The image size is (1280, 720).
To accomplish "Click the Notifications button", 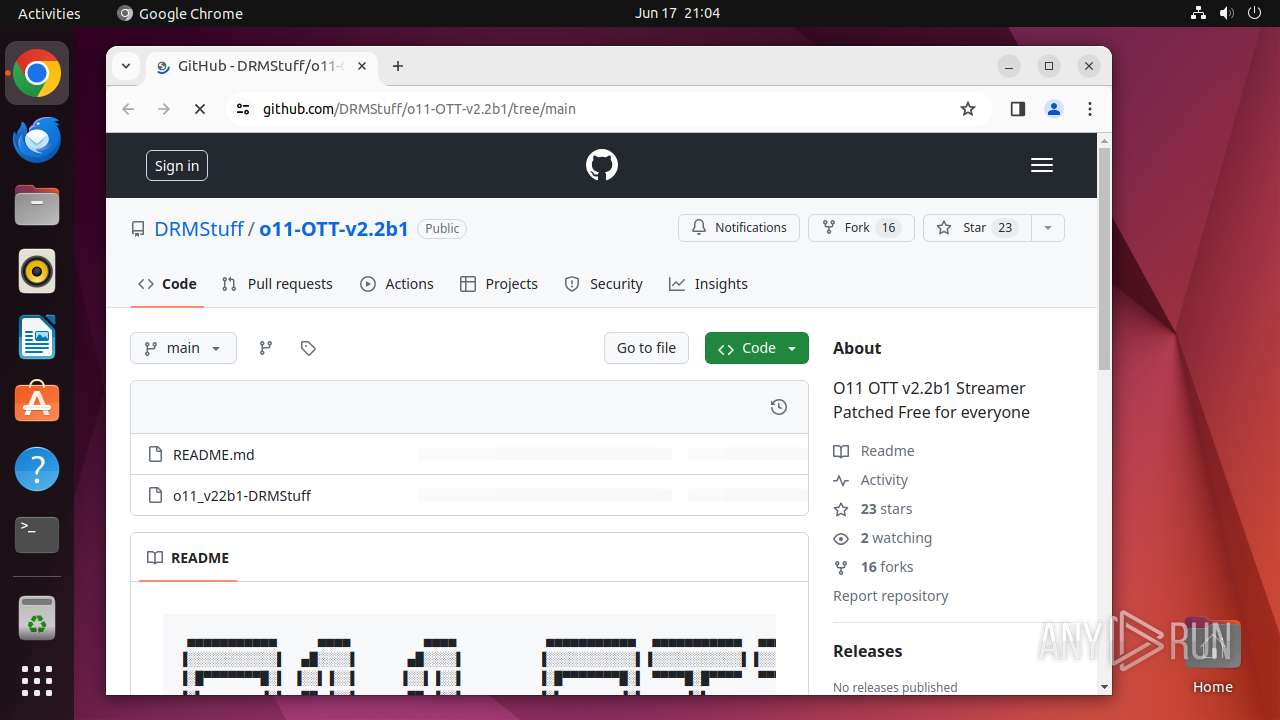I will pyautogui.click(x=739, y=228).
